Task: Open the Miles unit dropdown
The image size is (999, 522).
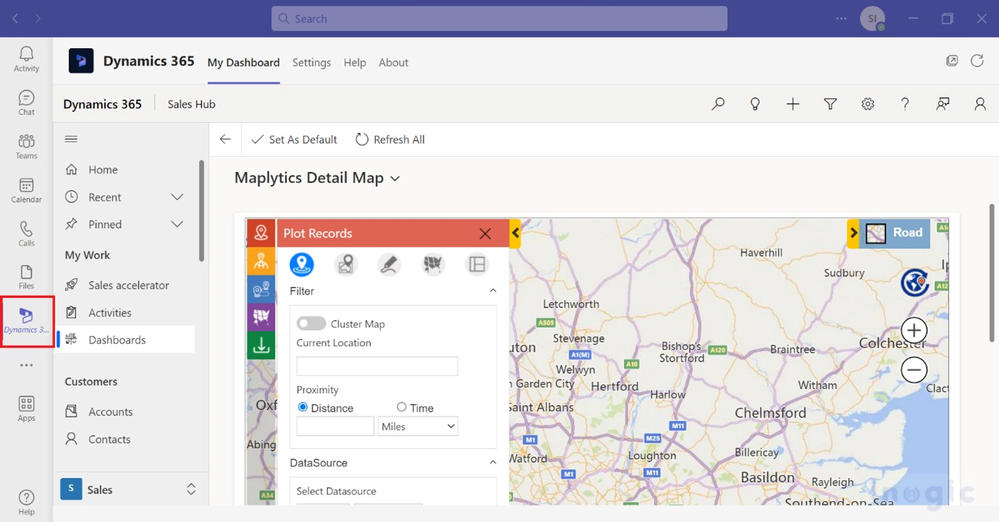Action: pyautogui.click(x=418, y=426)
